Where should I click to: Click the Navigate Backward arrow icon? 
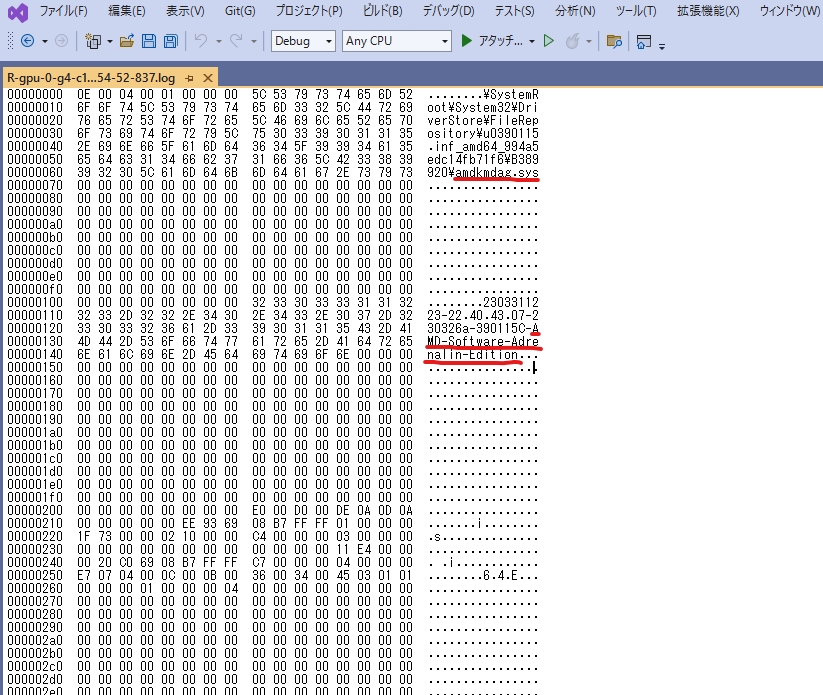tap(27, 41)
